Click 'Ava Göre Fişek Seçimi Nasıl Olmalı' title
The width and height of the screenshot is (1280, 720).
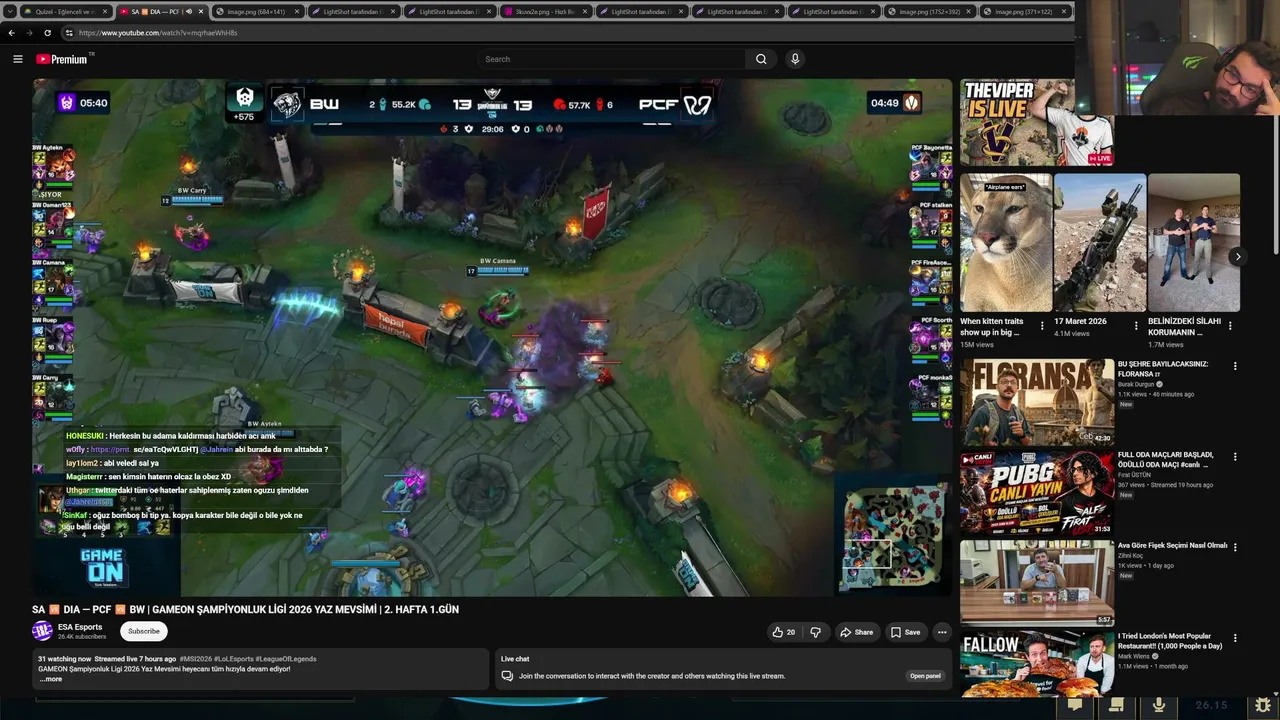[1172, 546]
